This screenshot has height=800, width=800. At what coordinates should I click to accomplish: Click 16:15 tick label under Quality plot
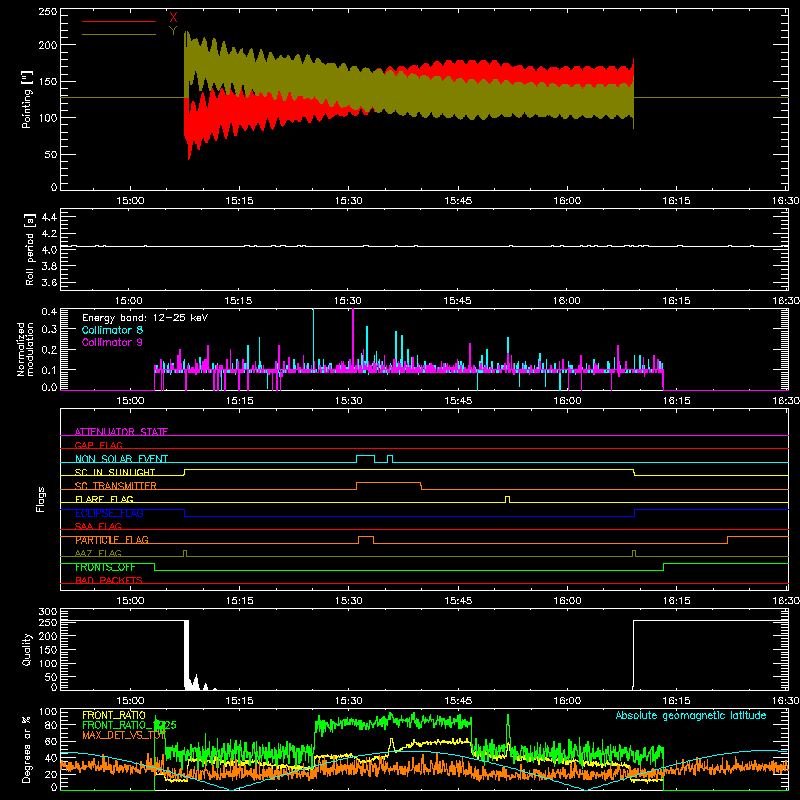pyautogui.click(x=676, y=701)
